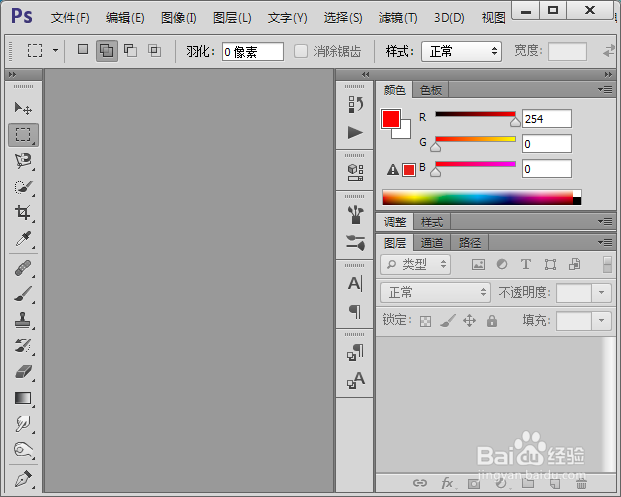Open the History panel icon

[355, 105]
